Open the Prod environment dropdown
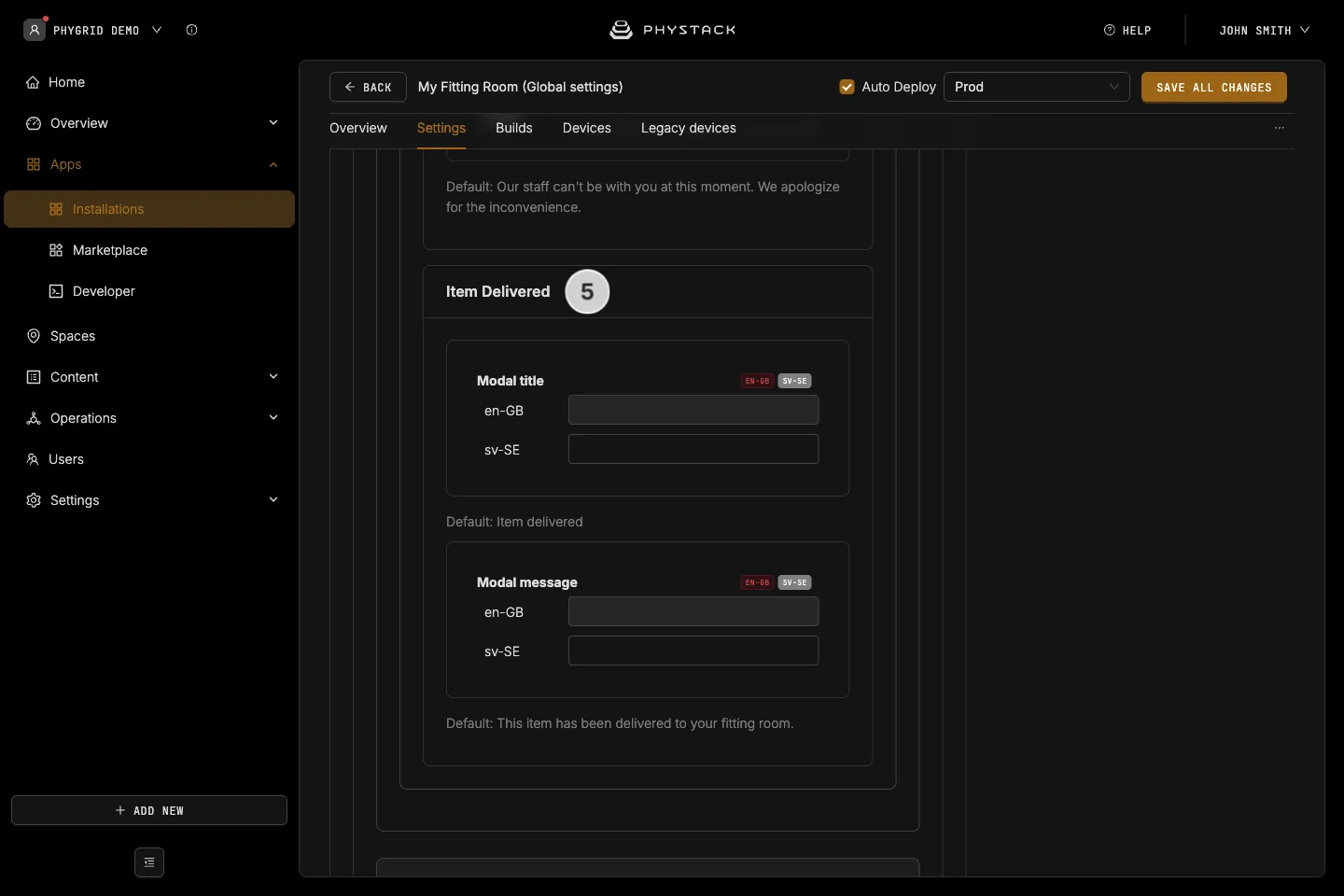Image resolution: width=1344 pixels, height=896 pixels. pyautogui.click(x=1037, y=87)
